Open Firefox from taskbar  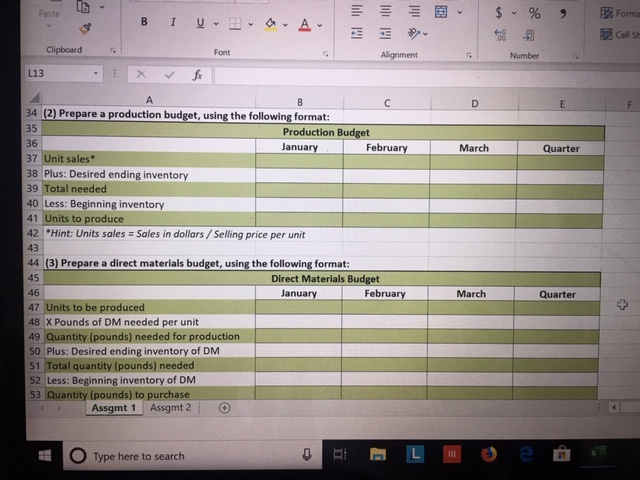point(489,453)
